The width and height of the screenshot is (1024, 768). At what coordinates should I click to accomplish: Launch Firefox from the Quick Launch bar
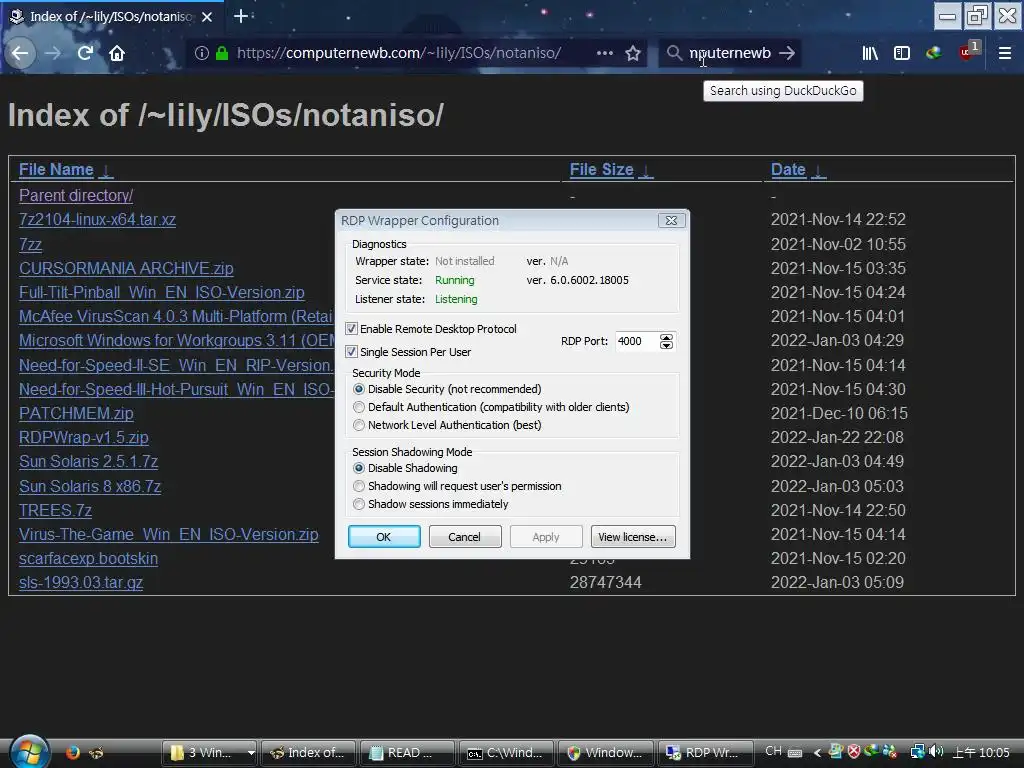pos(72,752)
